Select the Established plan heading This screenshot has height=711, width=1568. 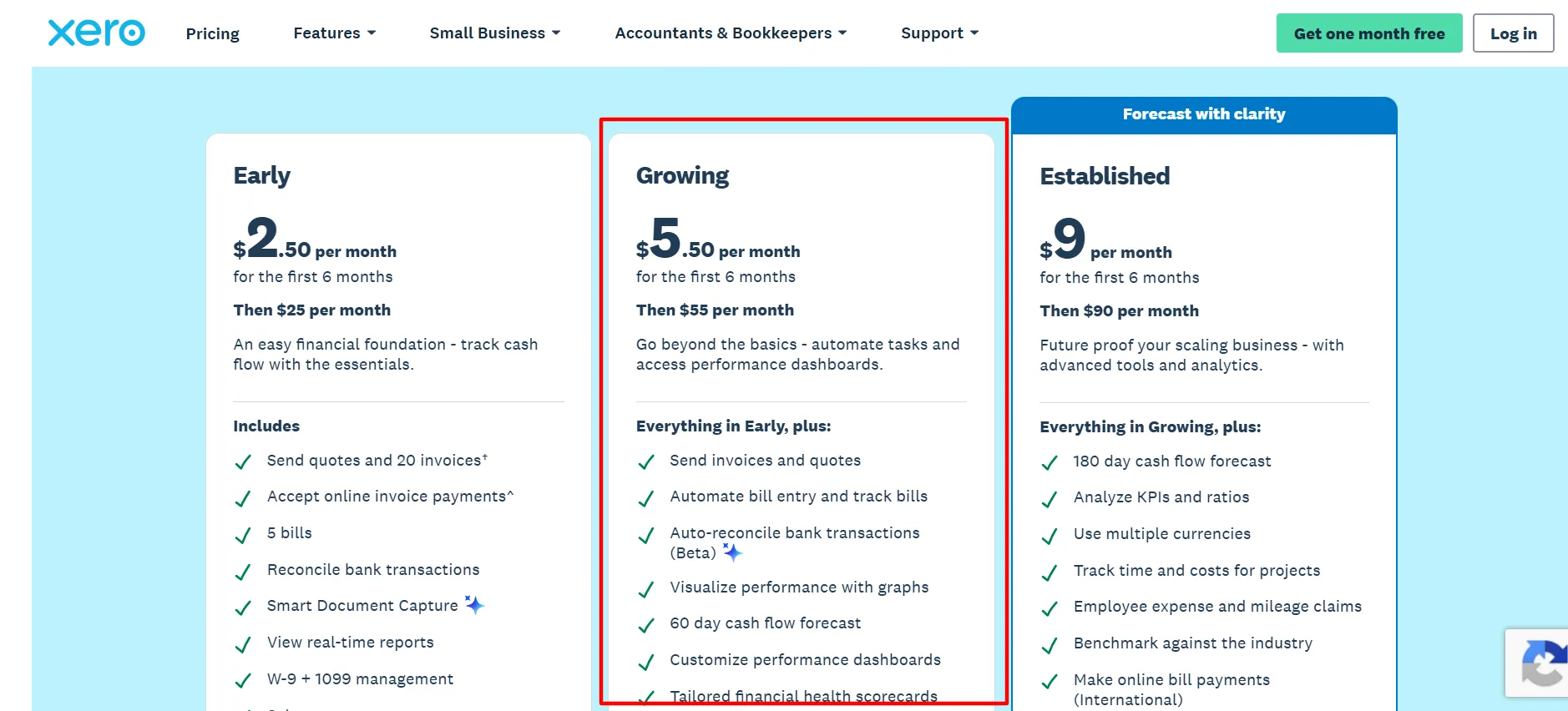click(1105, 176)
